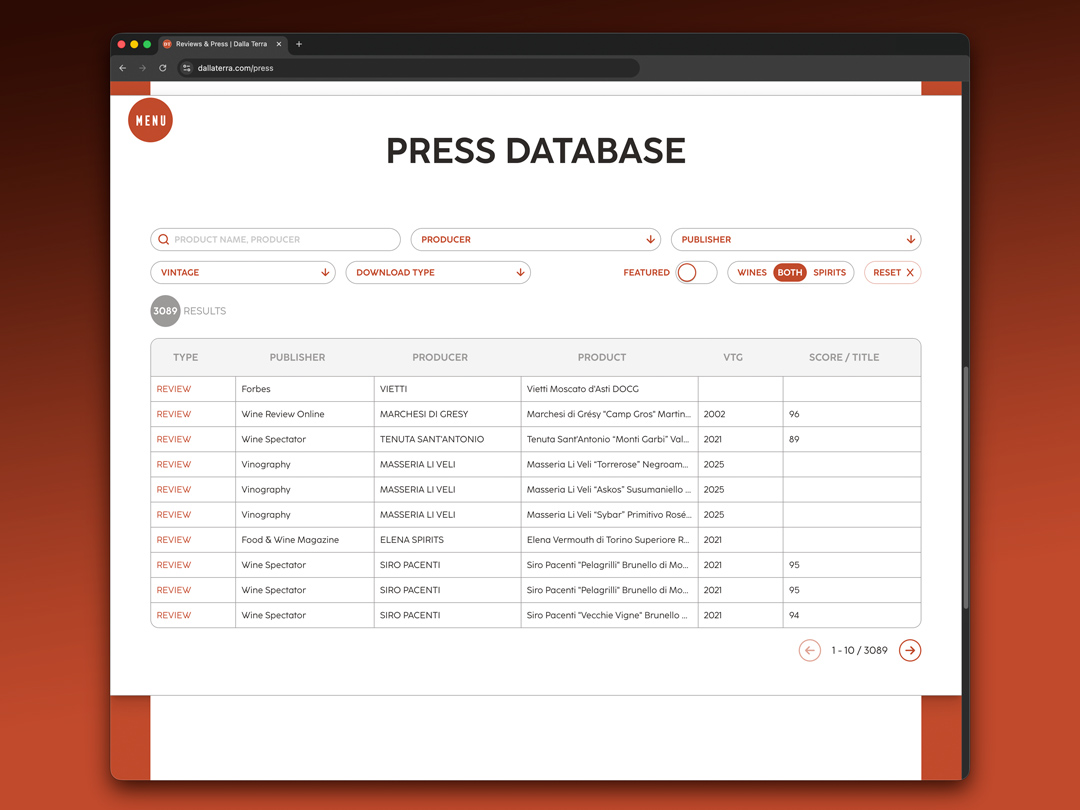Click the PRODUCT column header
The image size is (1080, 810).
[602, 357]
